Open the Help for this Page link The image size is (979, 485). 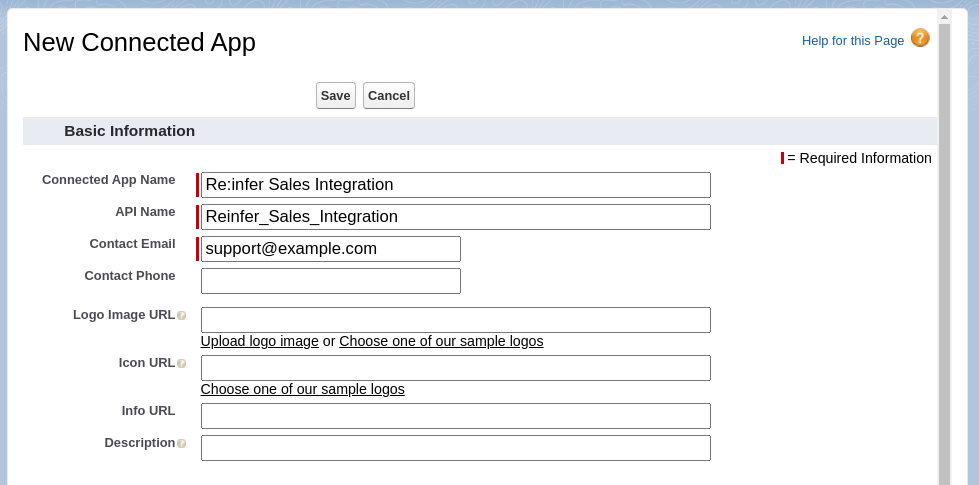(x=852, y=41)
